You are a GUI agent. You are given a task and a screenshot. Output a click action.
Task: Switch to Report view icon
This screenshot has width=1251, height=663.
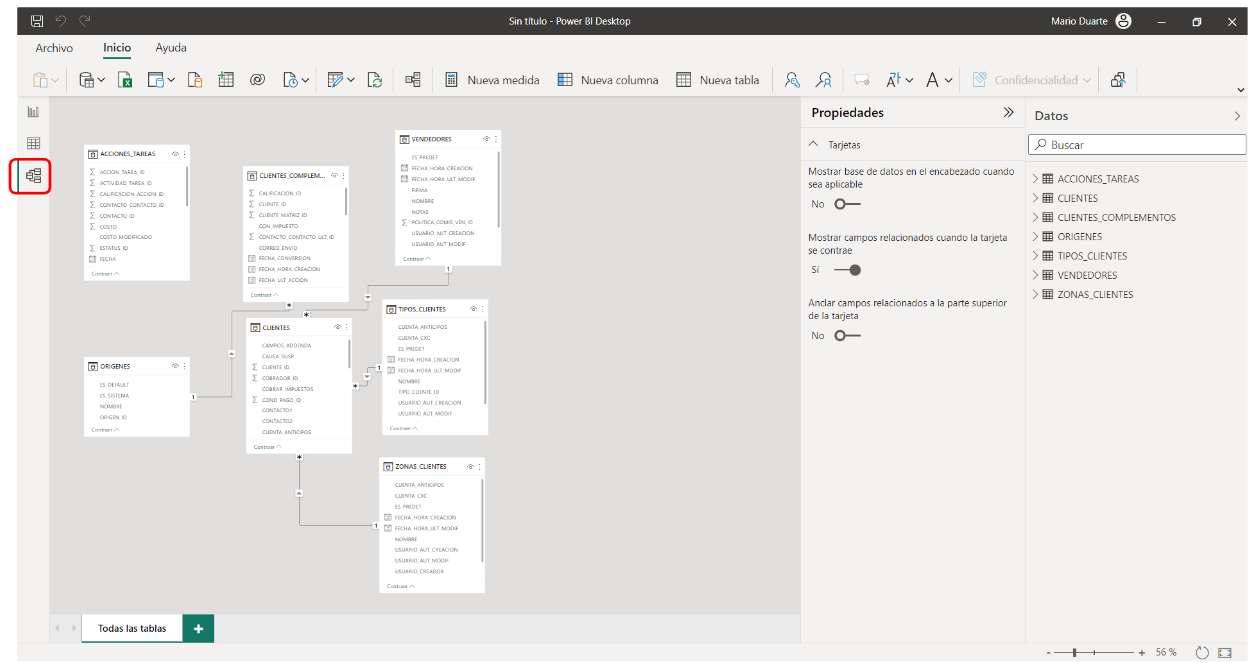[x=33, y=112]
